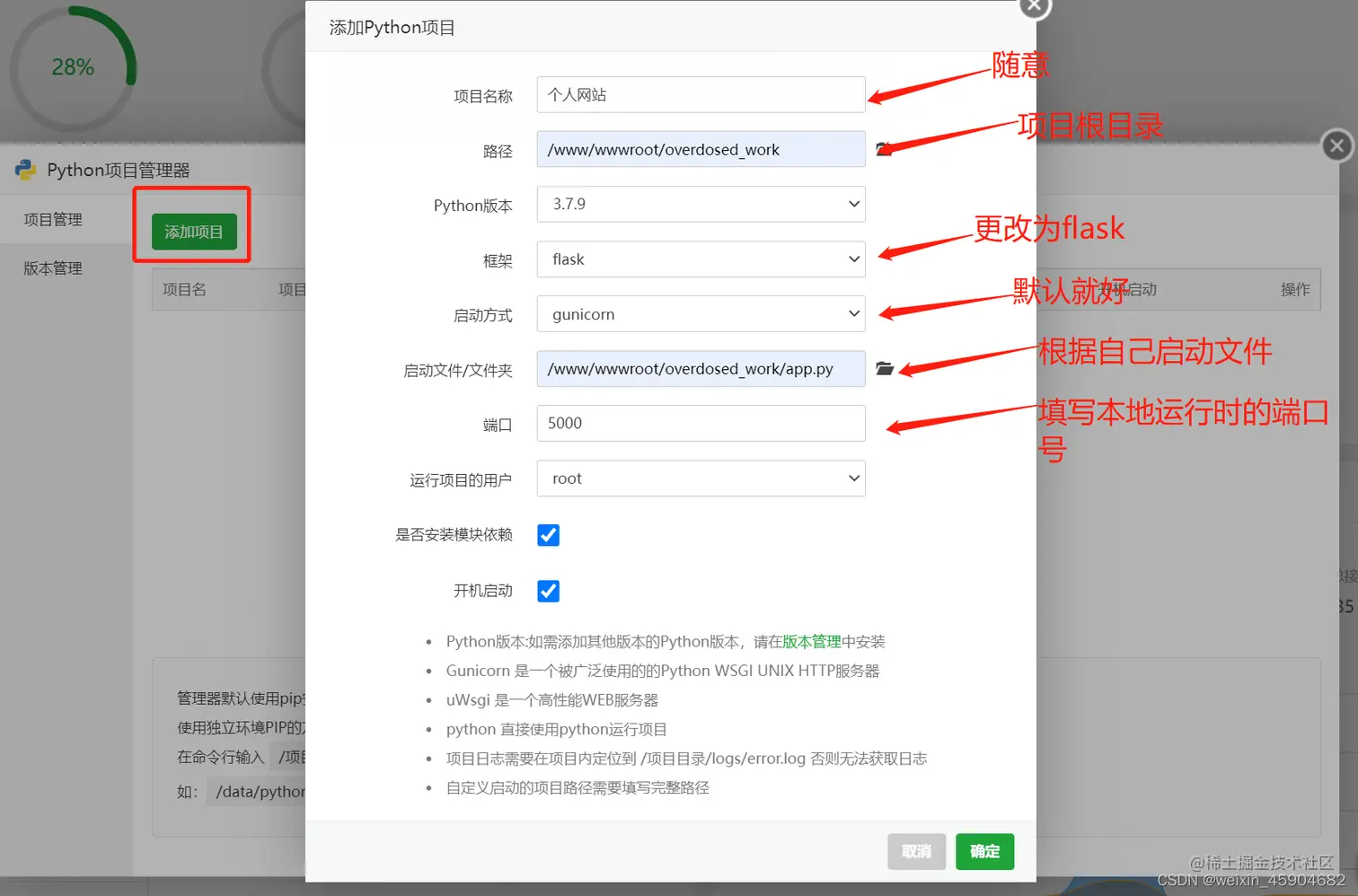Select the 端口 input showing 5000
Viewport: 1358px width, 896px height.
coord(701,423)
